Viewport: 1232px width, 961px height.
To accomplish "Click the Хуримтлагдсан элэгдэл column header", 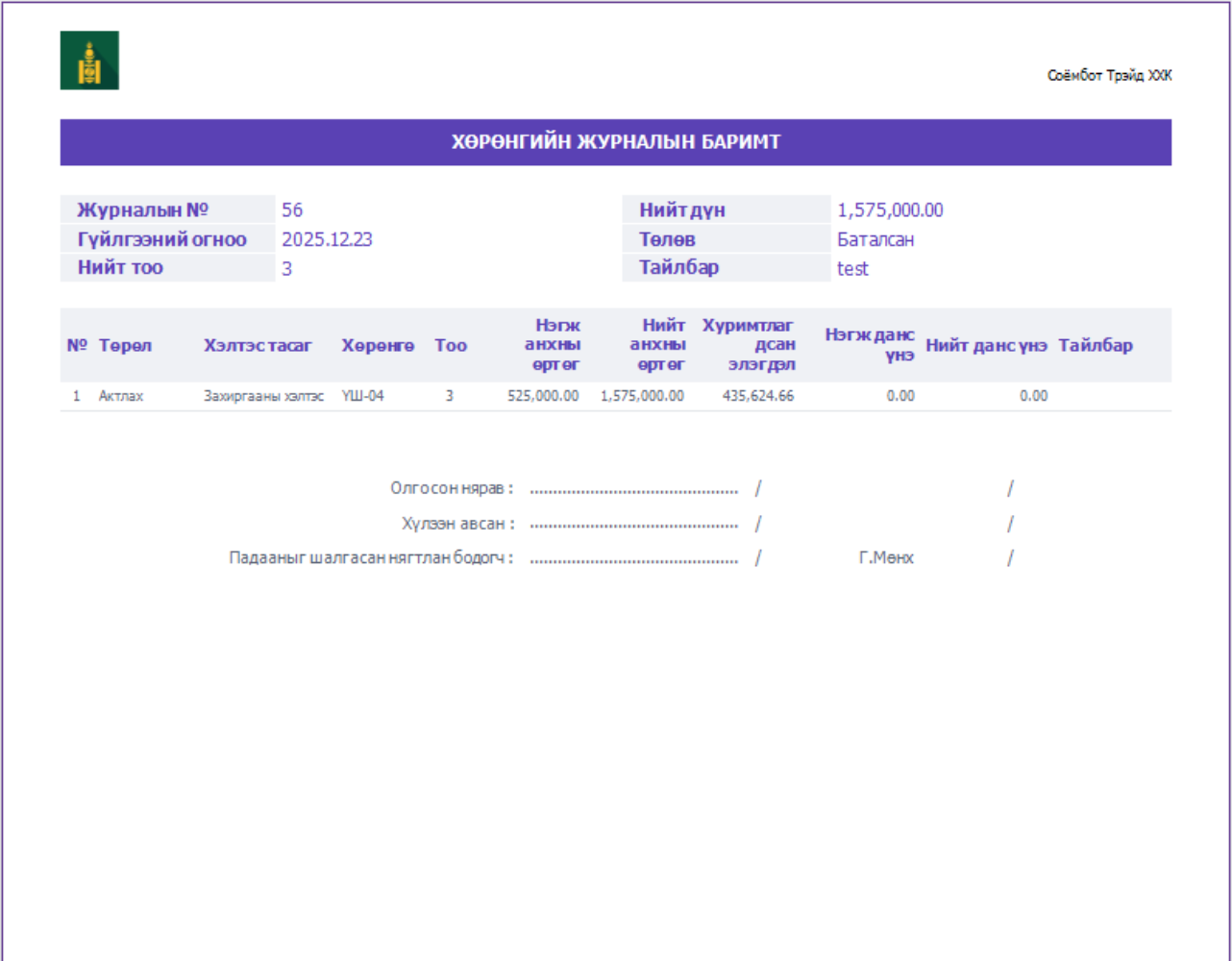I will [x=749, y=345].
